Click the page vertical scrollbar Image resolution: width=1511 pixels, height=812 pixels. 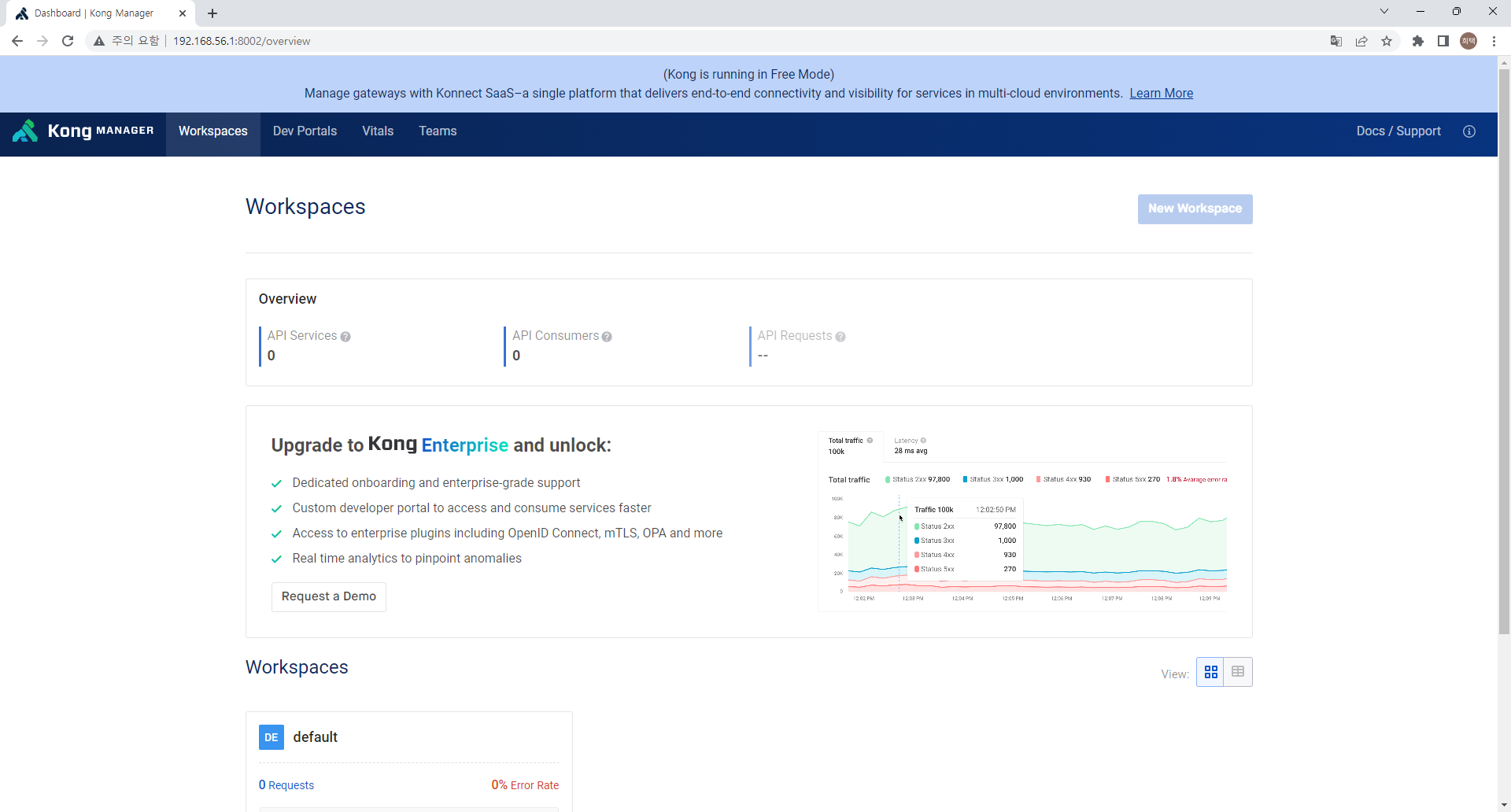(1504, 352)
